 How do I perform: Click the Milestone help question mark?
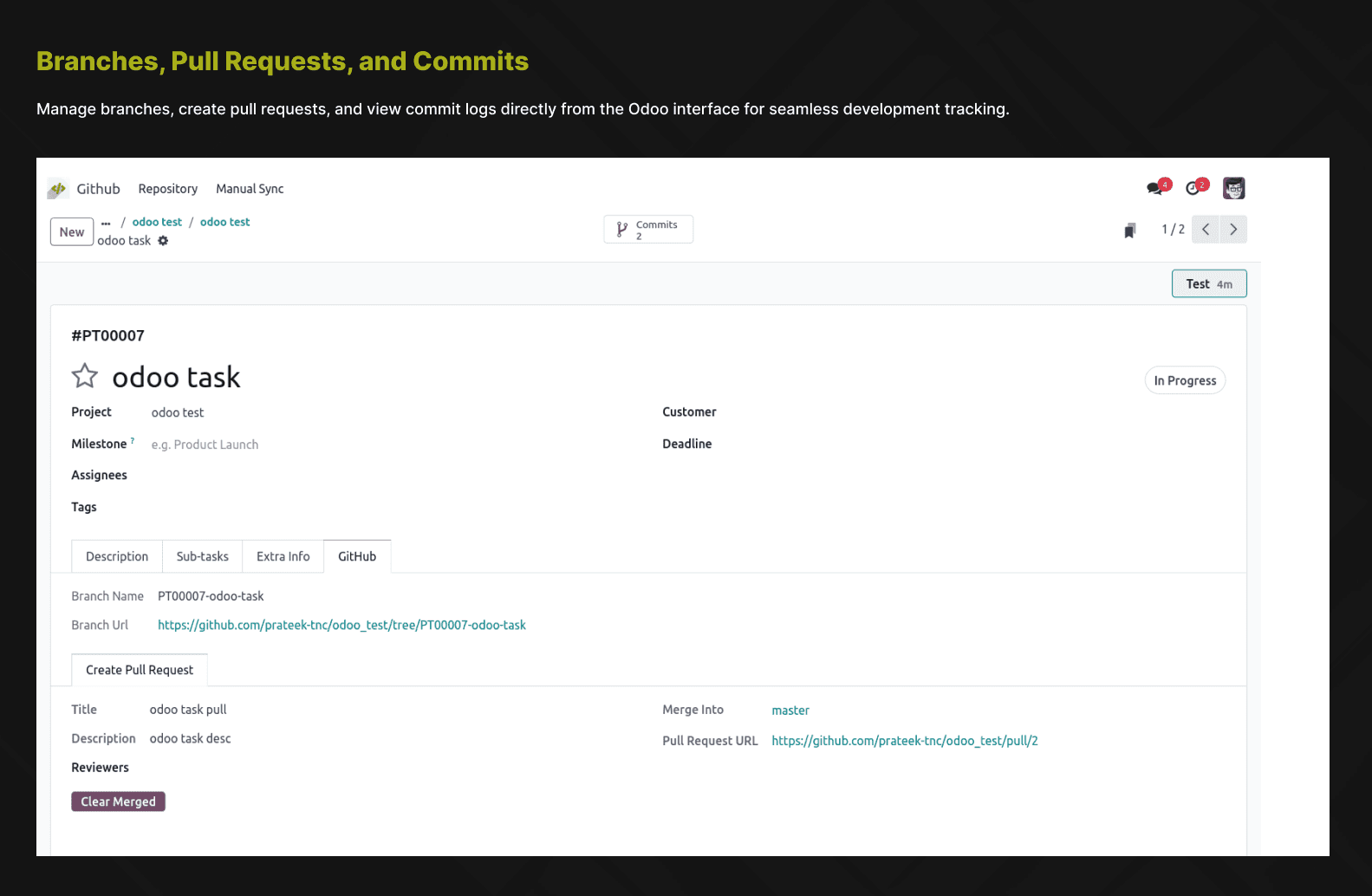pos(133,441)
